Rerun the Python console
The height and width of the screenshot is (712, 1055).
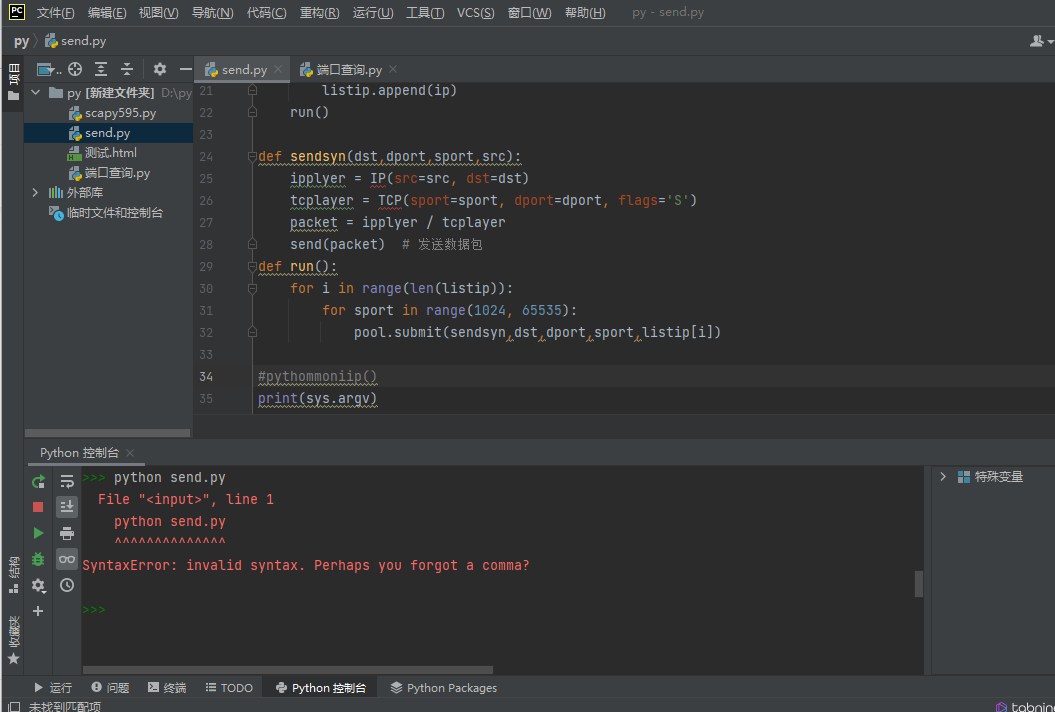point(38,481)
